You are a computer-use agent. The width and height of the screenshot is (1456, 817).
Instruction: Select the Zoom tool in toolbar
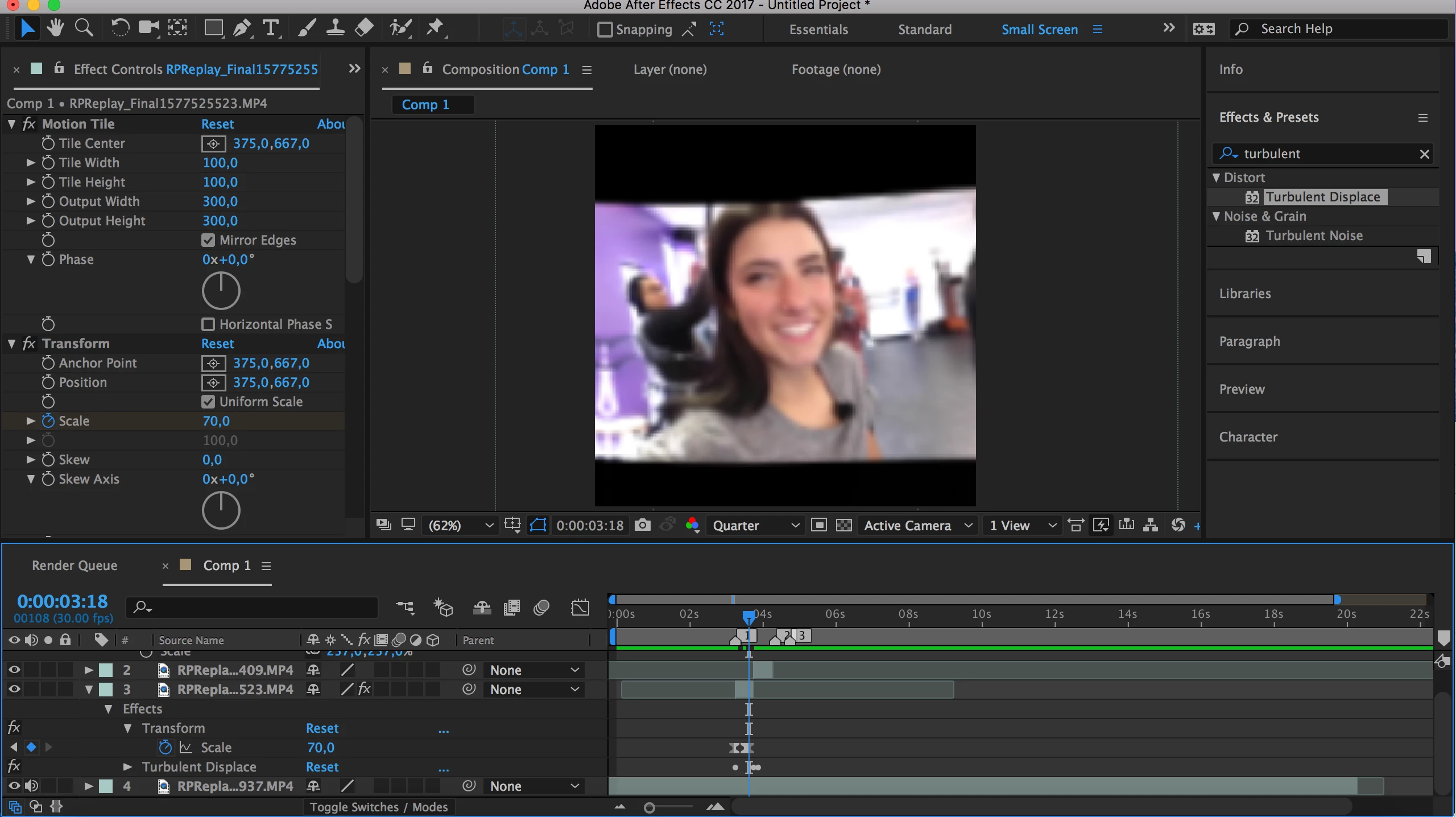click(x=84, y=28)
